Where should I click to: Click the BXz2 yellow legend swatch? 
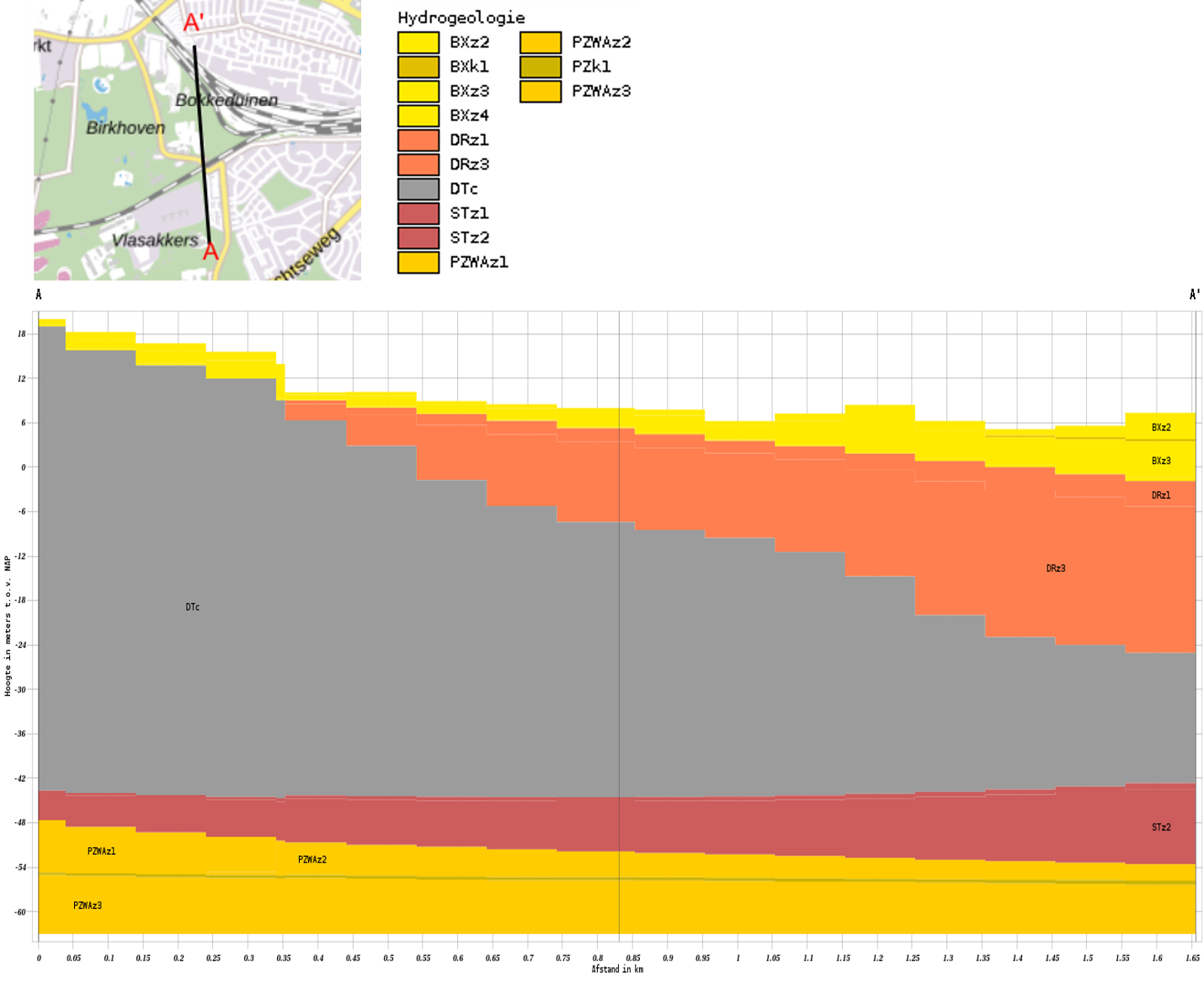418,42
